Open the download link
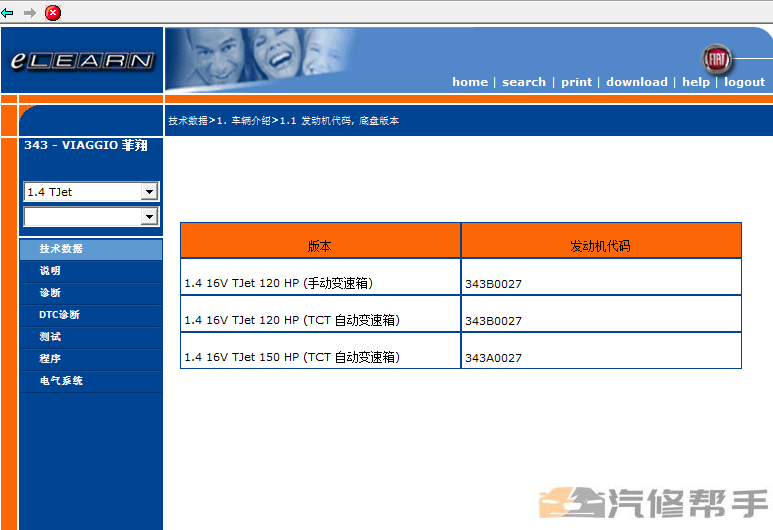773x530 pixels. pos(636,82)
